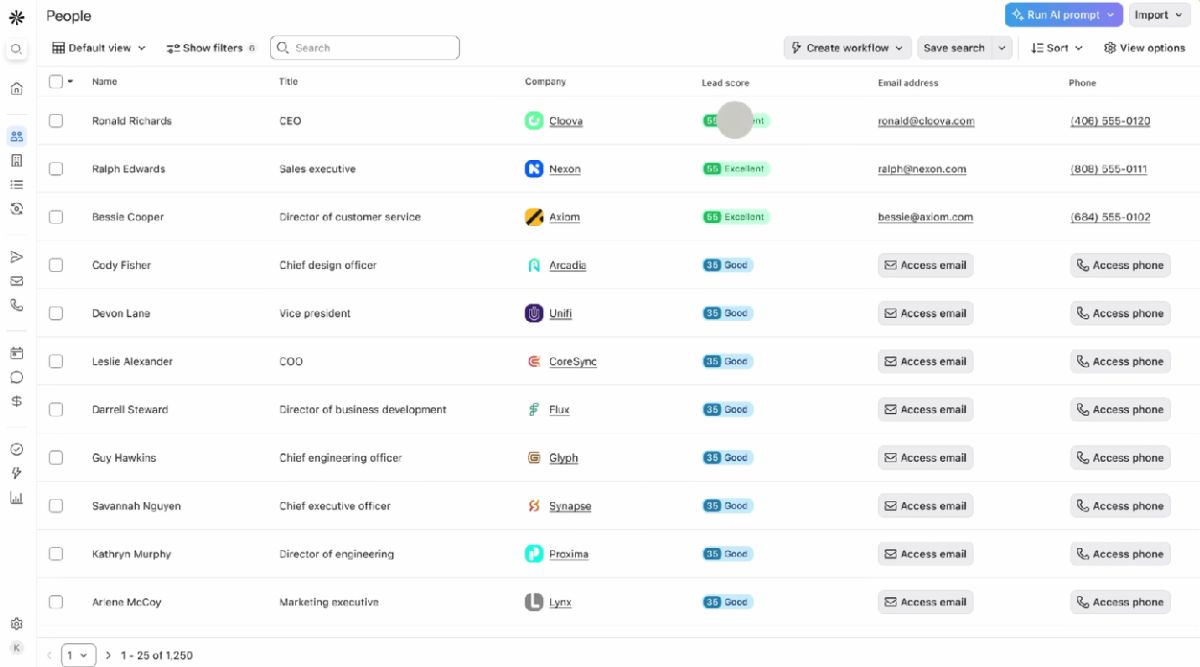This screenshot has width=1200, height=667.
Task: Open the Nexon company link
Action: (564, 169)
